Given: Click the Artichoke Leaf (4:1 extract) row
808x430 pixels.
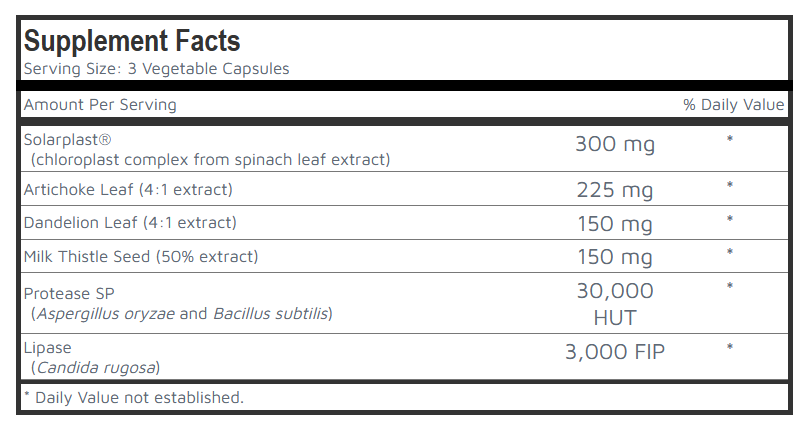Looking at the screenshot, I should [x=128, y=189].
